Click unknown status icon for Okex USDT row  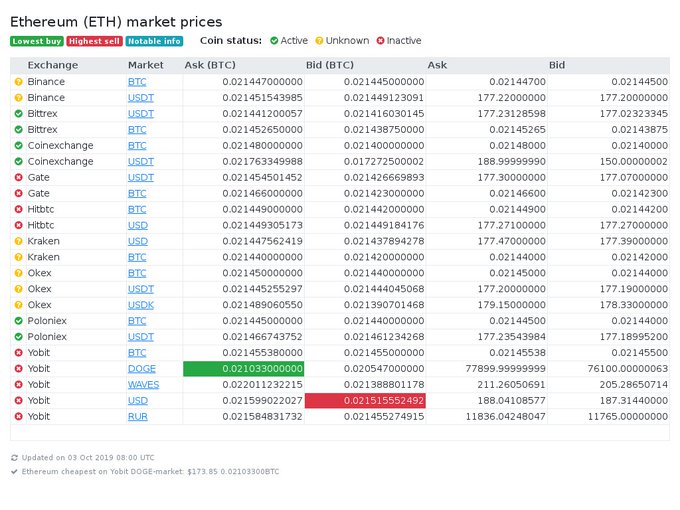pyautogui.click(x=18, y=289)
